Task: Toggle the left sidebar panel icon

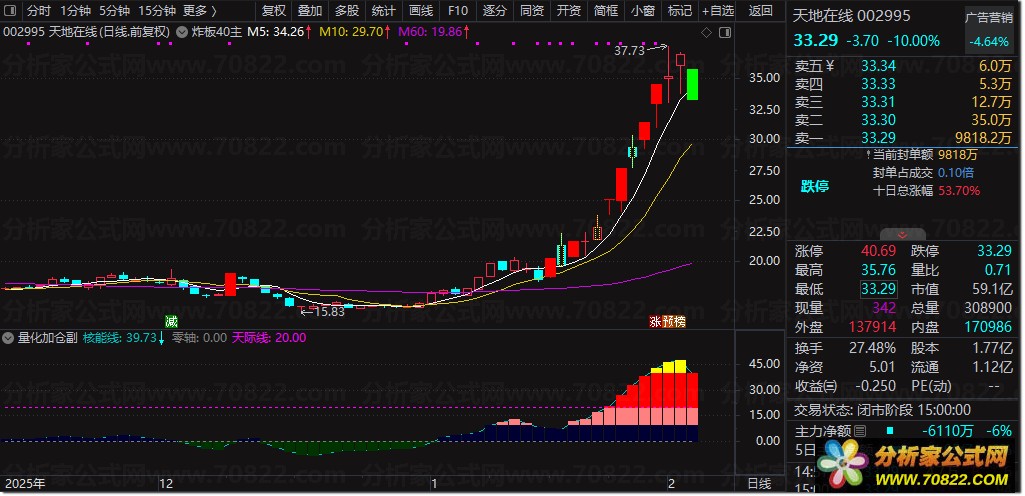Action: click(12, 11)
